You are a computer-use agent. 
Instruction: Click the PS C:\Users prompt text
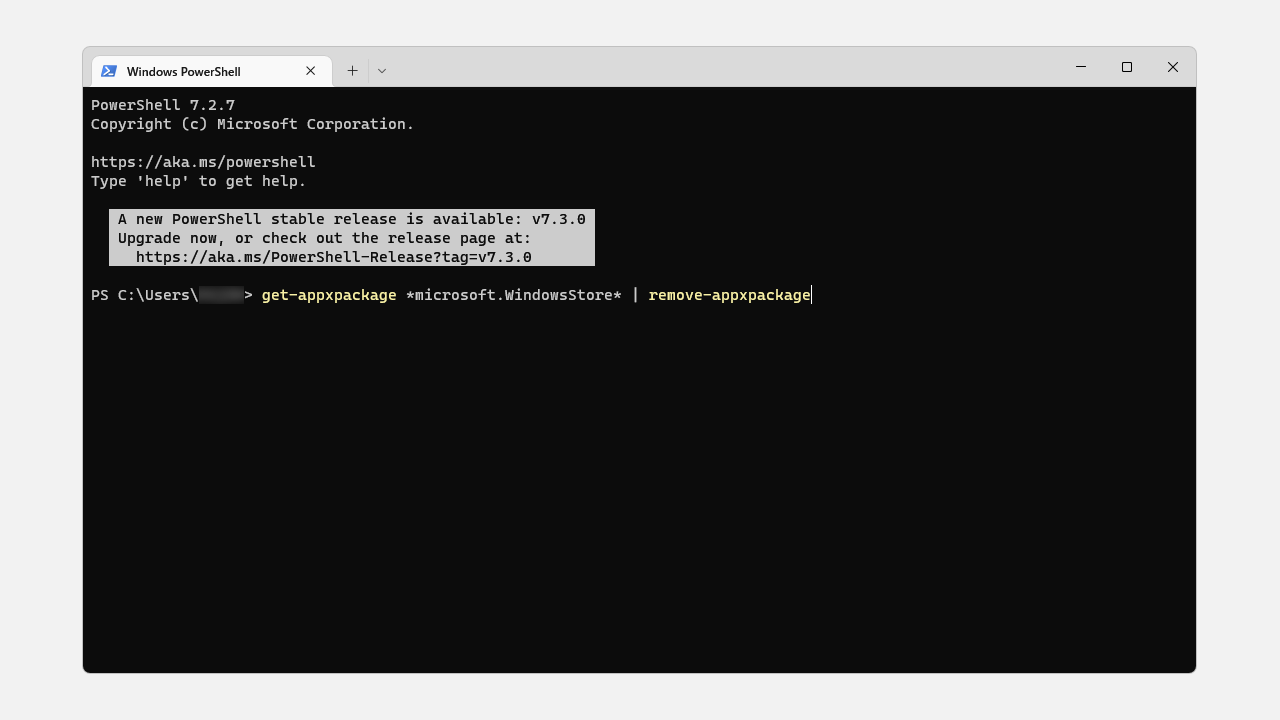click(145, 295)
